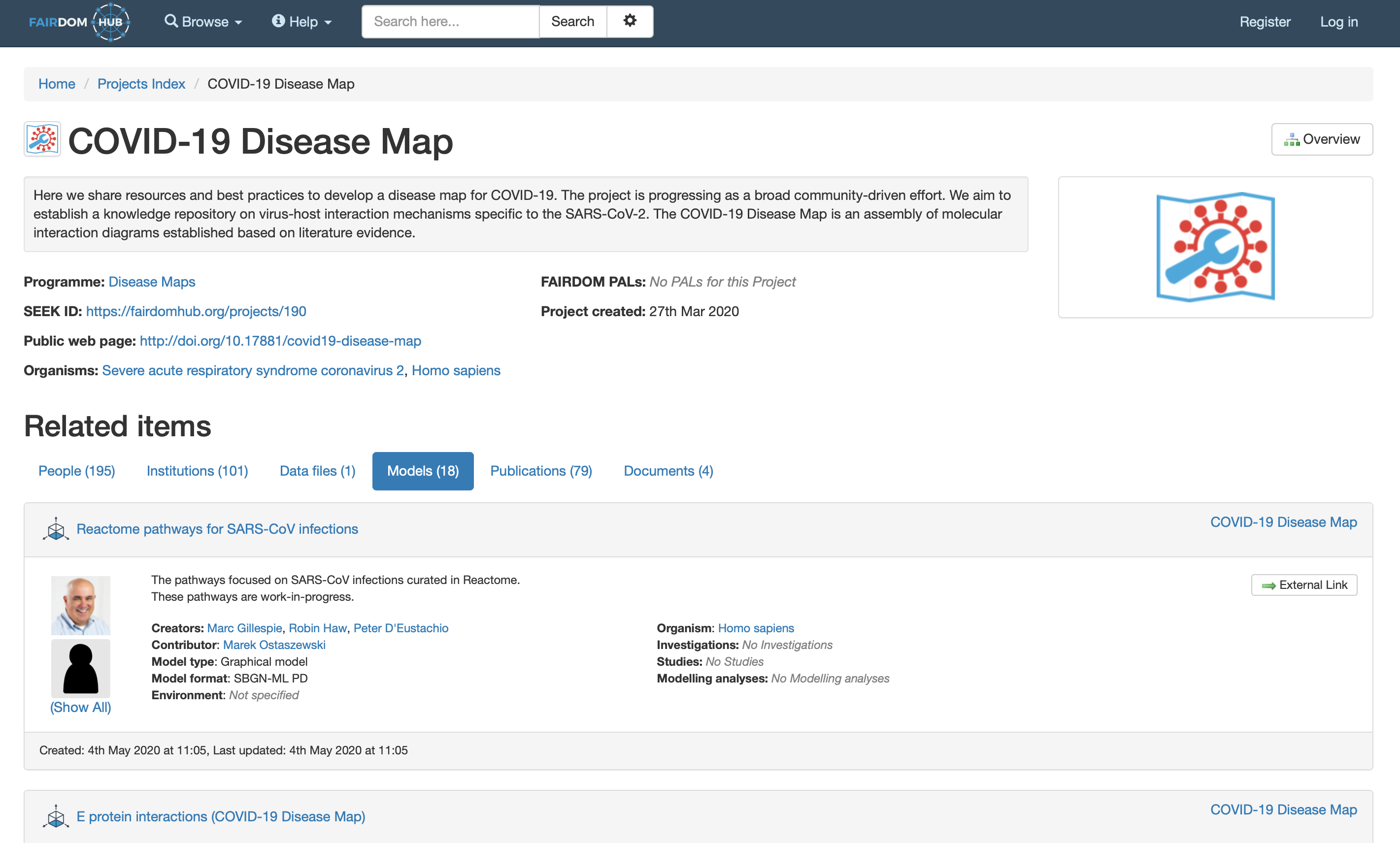Open the Browse dropdown menu
Image resolution: width=1400 pixels, height=843 pixels.
click(203, 22)
